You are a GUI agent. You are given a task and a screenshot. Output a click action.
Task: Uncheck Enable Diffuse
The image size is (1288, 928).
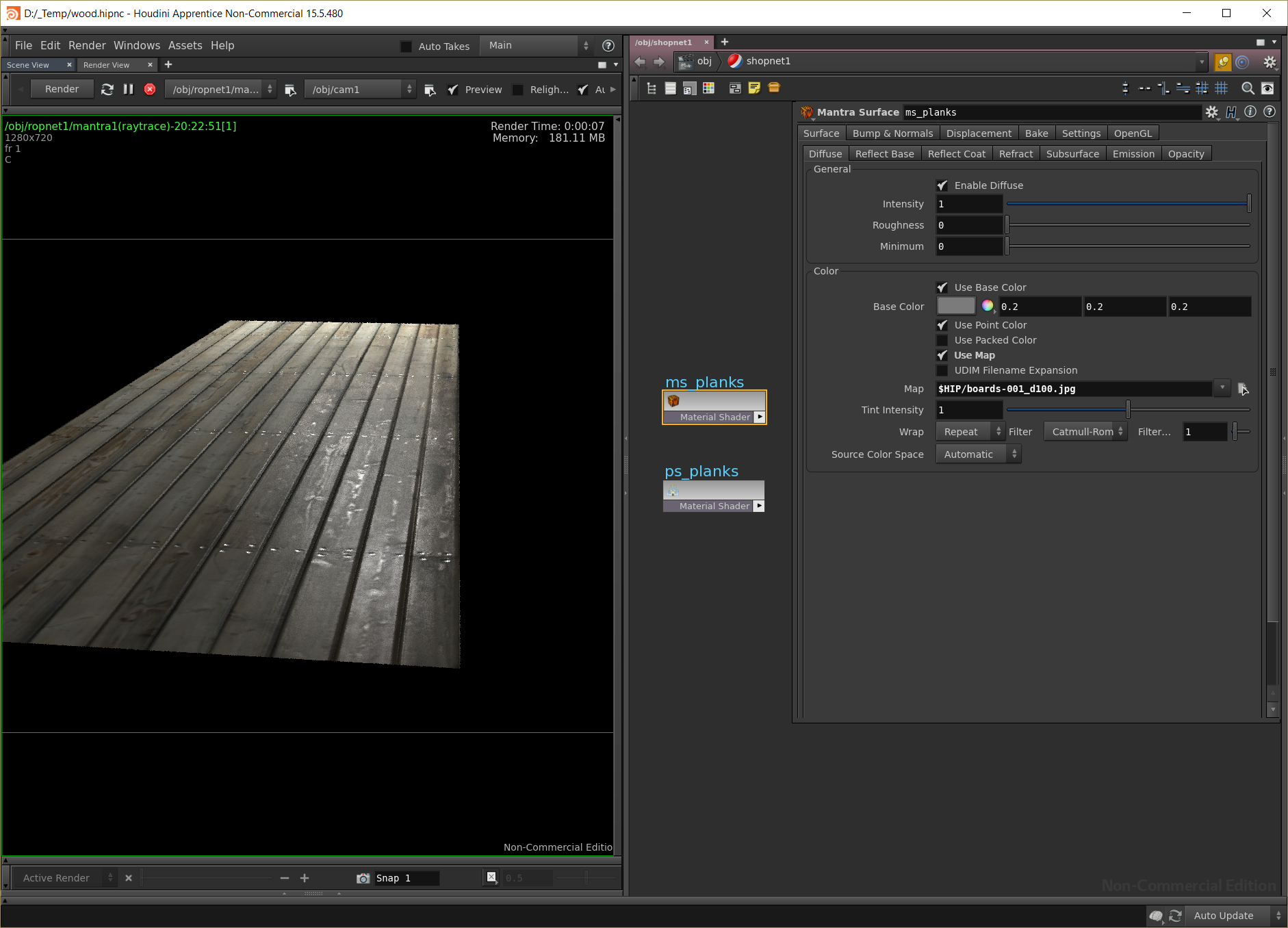942,185
